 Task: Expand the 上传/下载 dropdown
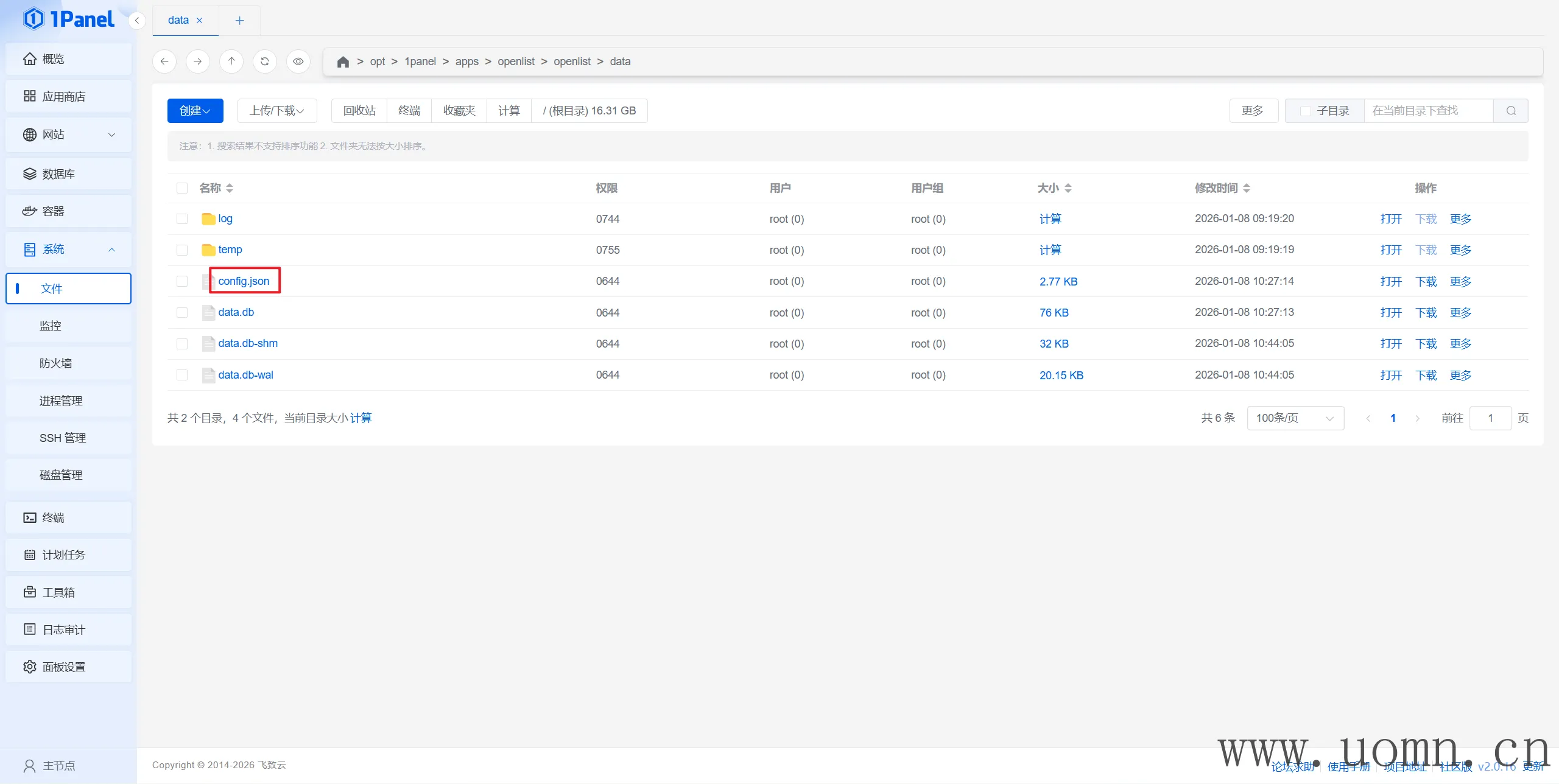click(x=276, y=111)
